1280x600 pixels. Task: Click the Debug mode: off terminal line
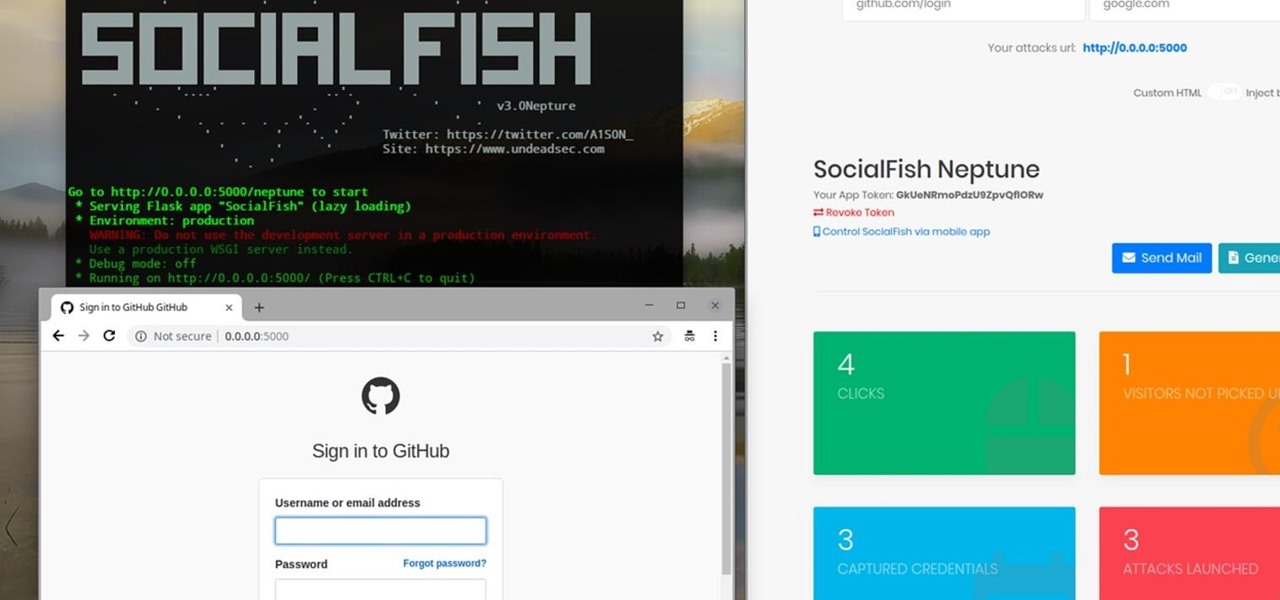coord(136,264)
